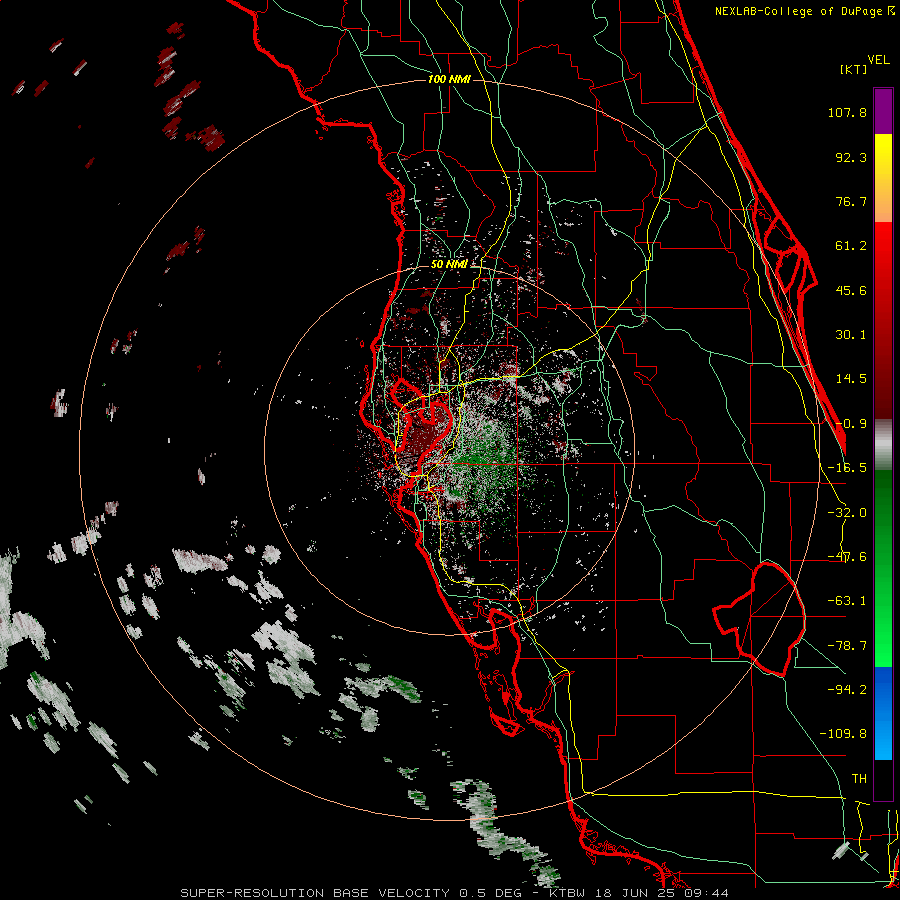The height and width of the screenshot is (900, 900).
Task: Select the 61.2 velocity scale value
Action: pyautogui.click(x=851, y=246)
